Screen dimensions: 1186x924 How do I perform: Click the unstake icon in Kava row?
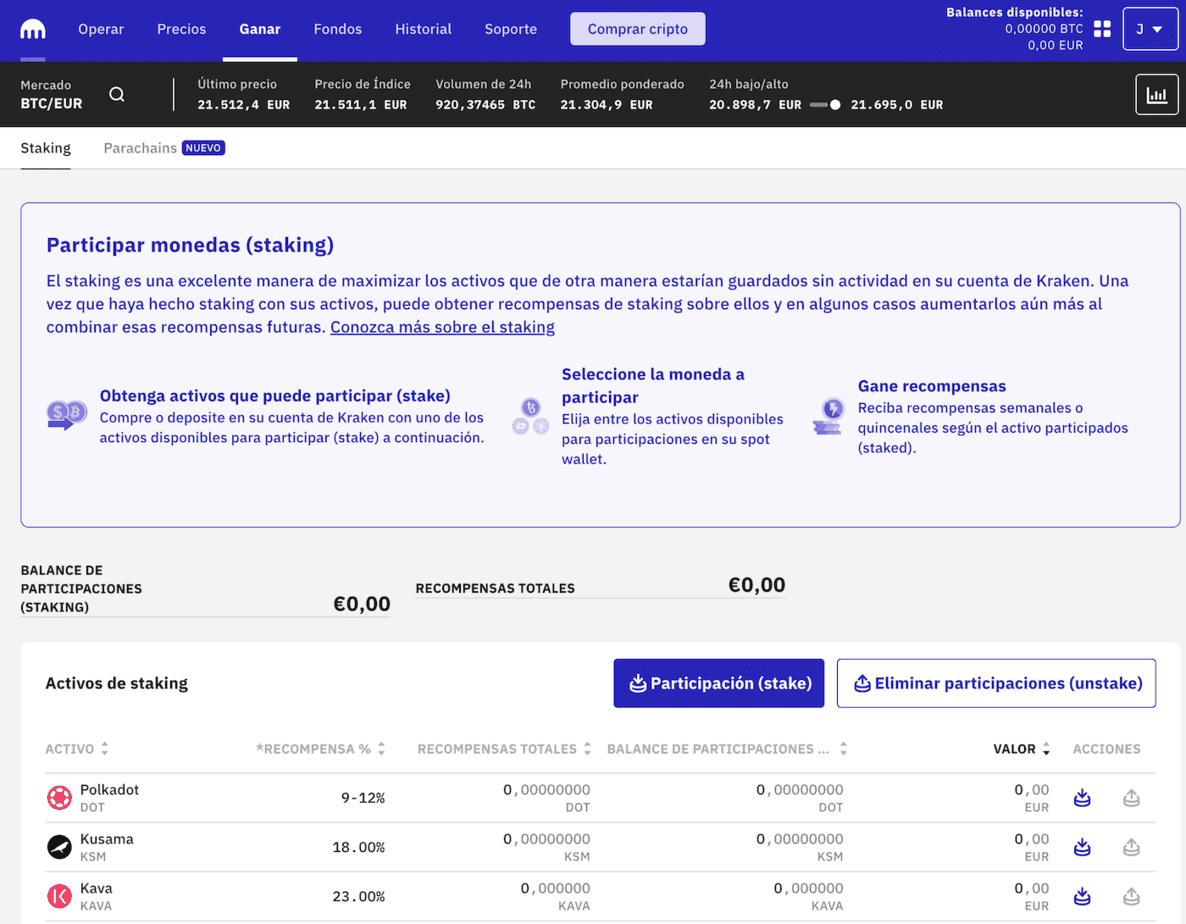(x=1131, y=896)
